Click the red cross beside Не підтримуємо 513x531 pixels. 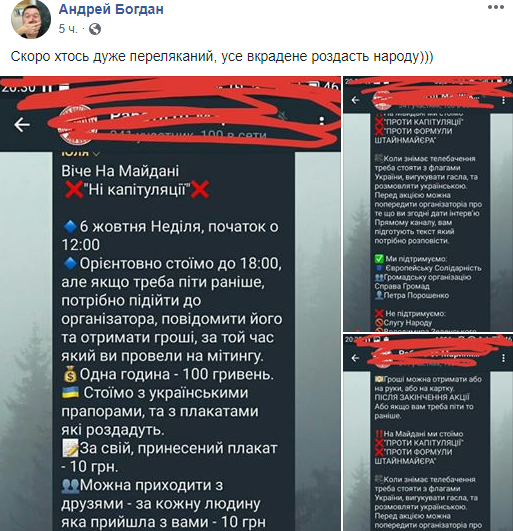(379, 314)
